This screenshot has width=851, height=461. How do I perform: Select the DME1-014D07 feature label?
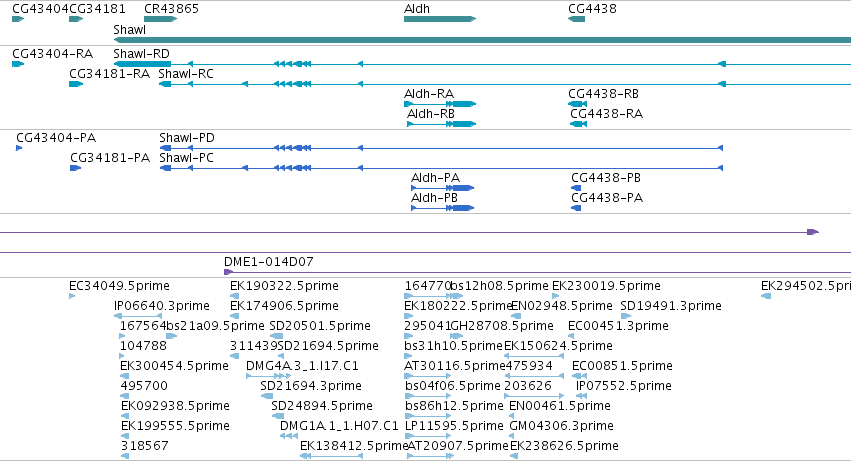[x=269, y=262]
